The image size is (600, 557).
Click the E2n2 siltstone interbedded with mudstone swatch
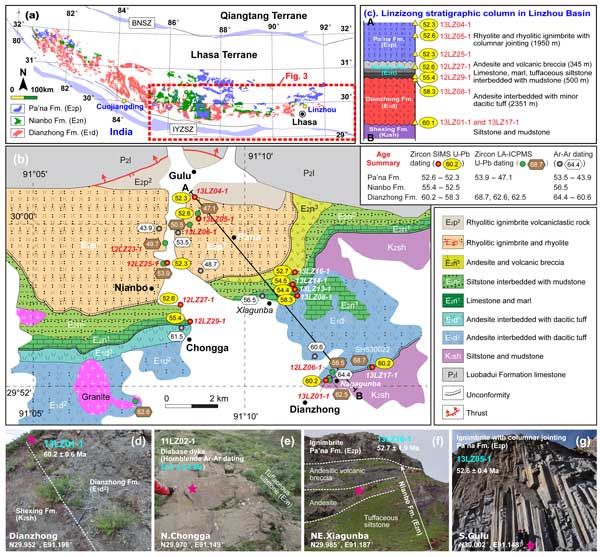452,282
